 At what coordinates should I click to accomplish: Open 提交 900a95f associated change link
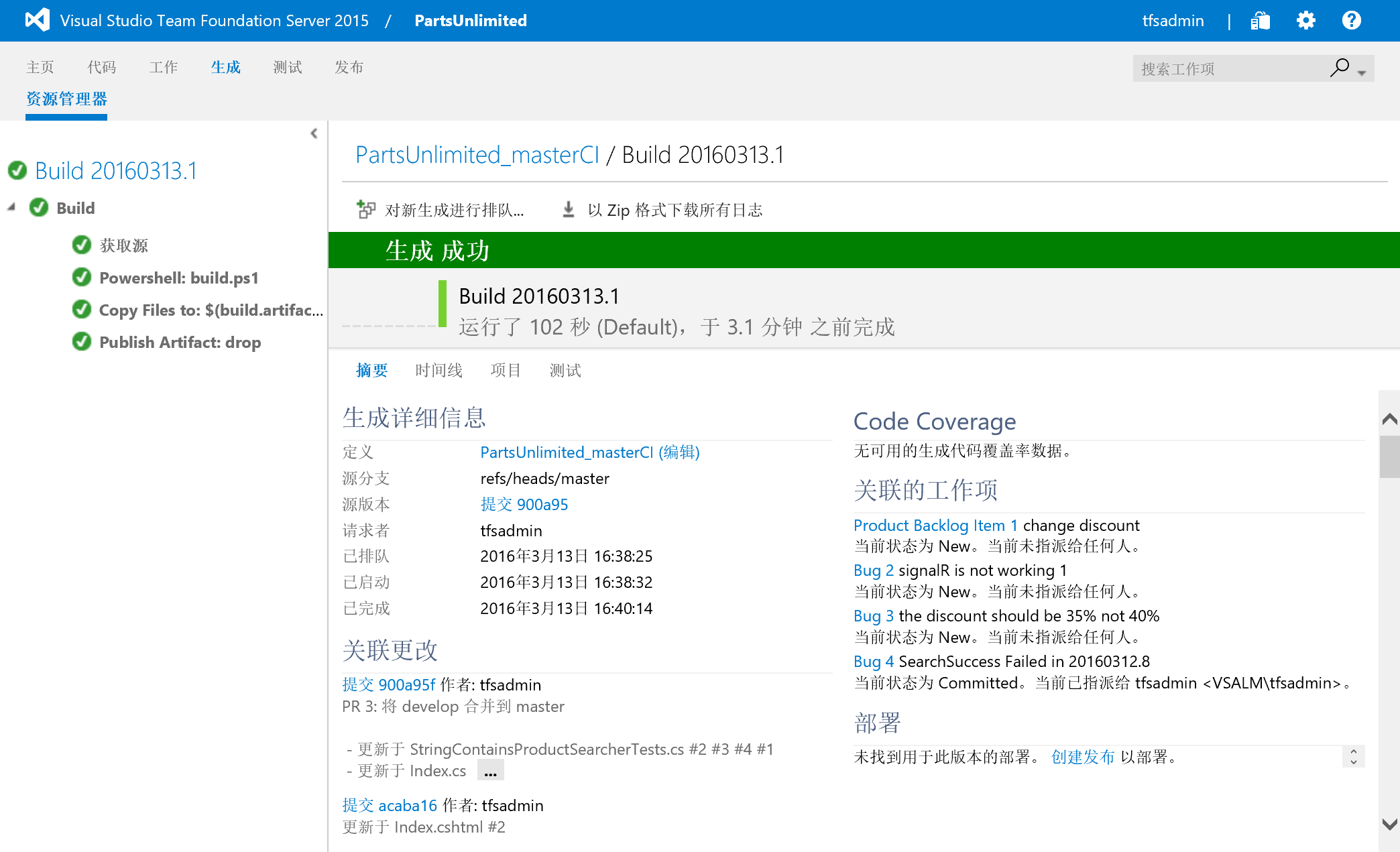point(389,685)
